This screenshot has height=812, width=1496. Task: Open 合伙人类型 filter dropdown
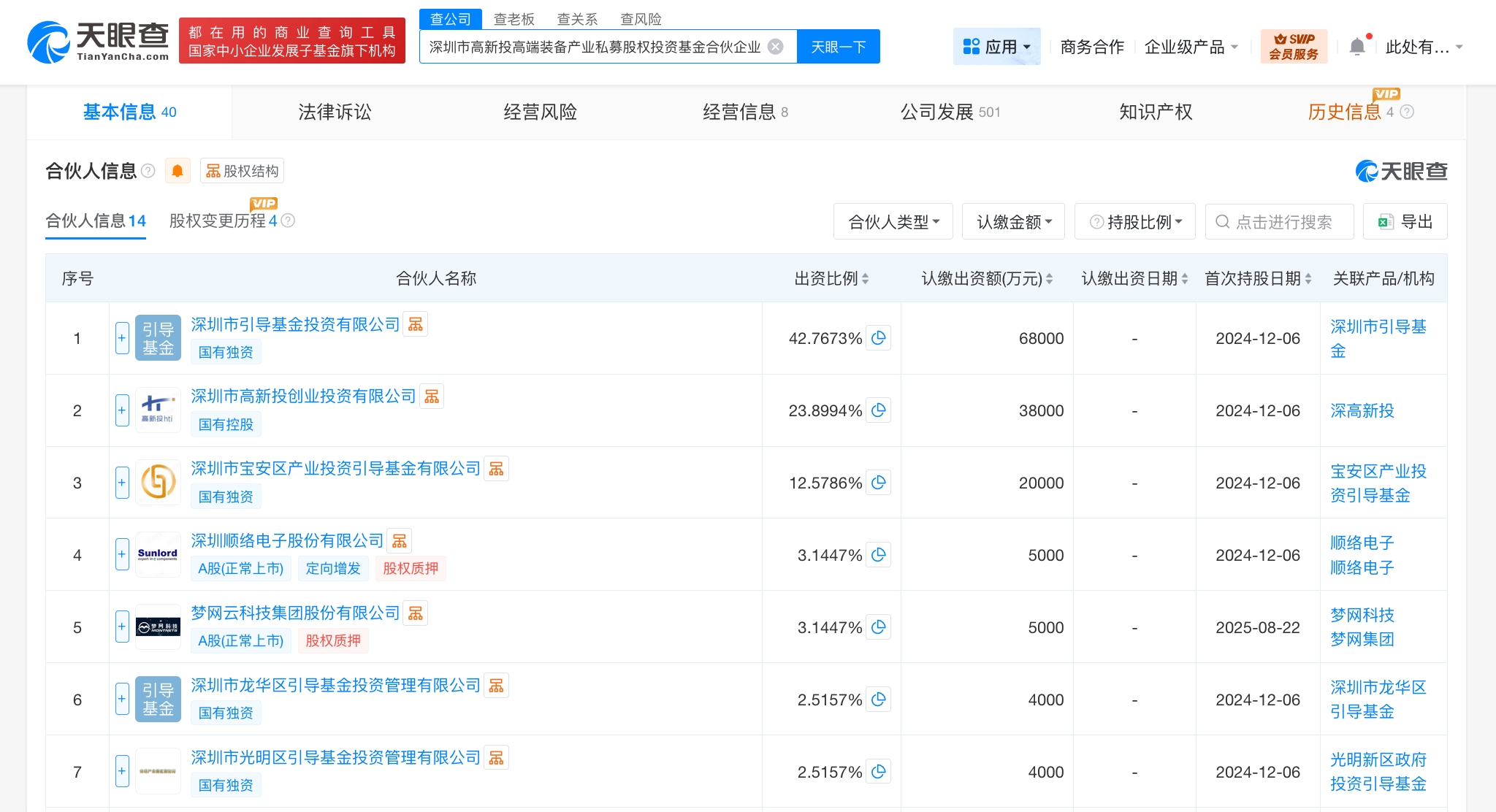(893, 221)
